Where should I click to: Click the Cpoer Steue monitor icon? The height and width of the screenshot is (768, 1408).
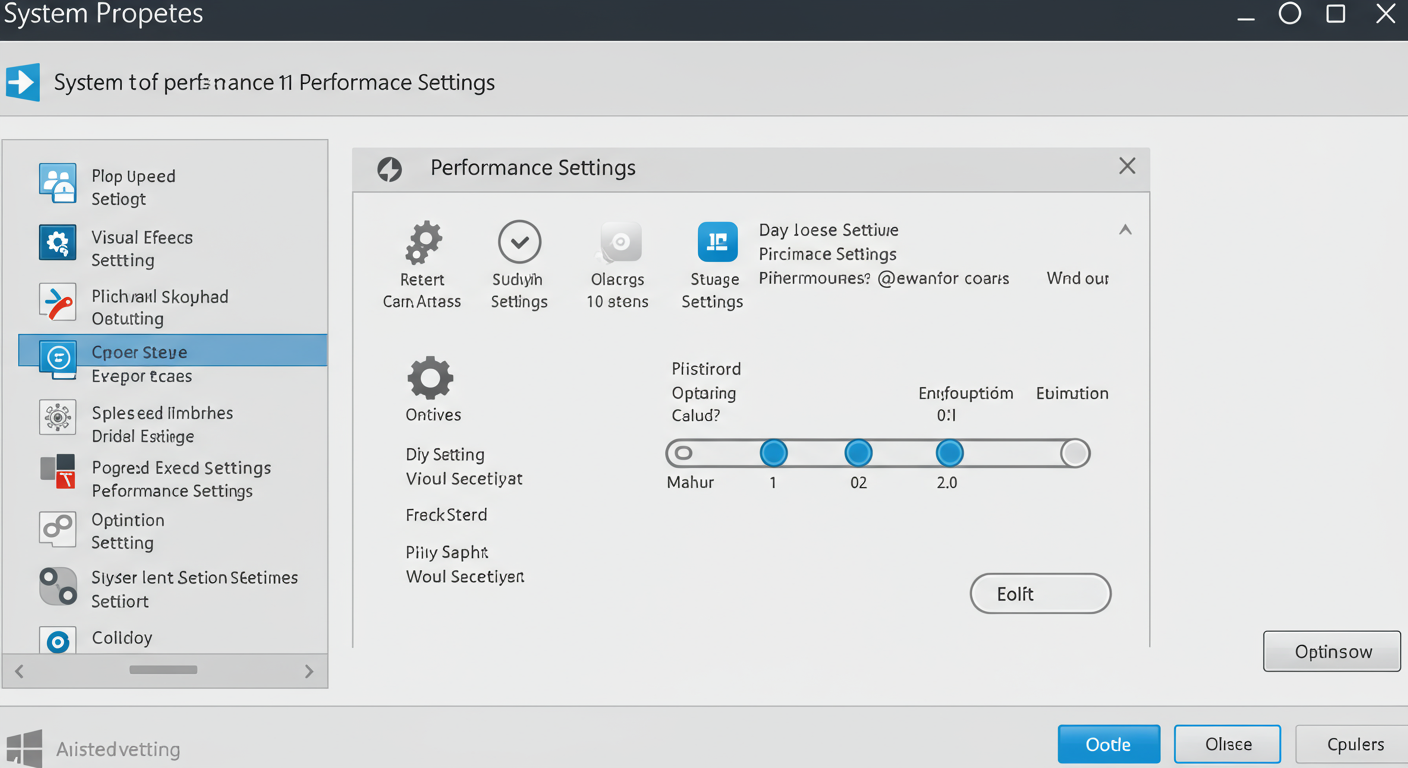click(x=58, y=359)
